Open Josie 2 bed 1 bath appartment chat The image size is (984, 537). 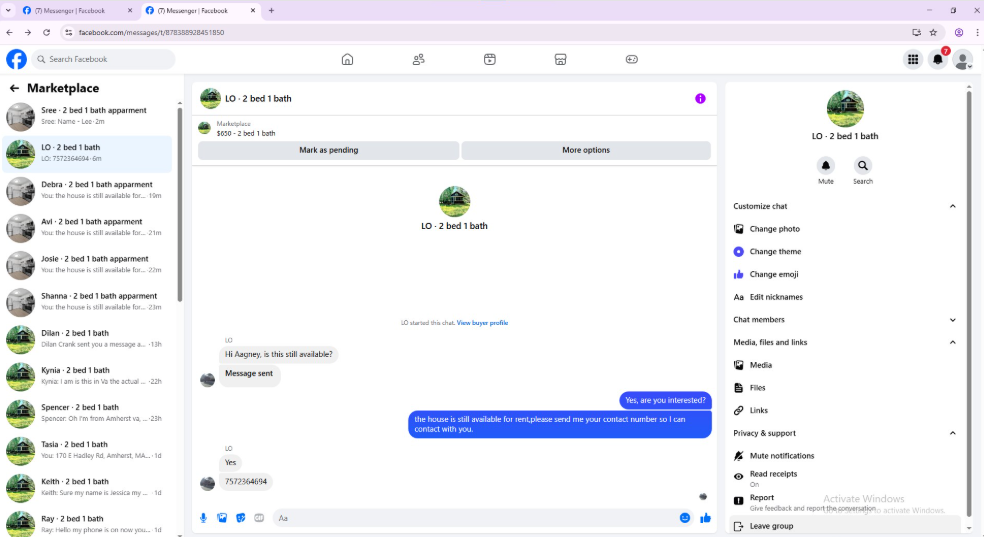pos(87,264)
